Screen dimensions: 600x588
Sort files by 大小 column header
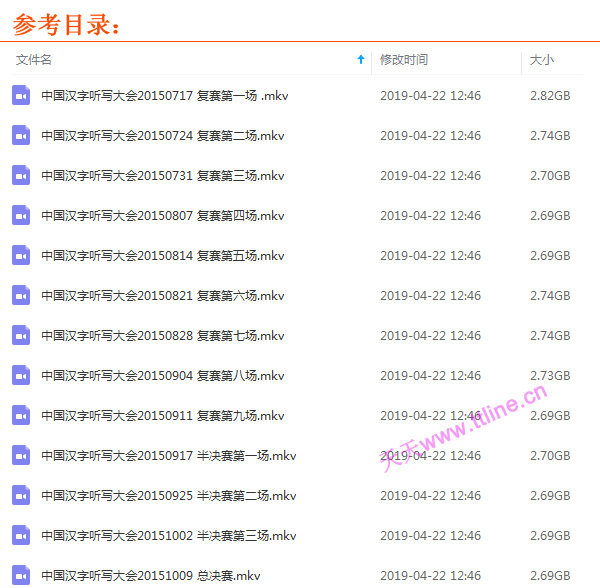(541, 60)
